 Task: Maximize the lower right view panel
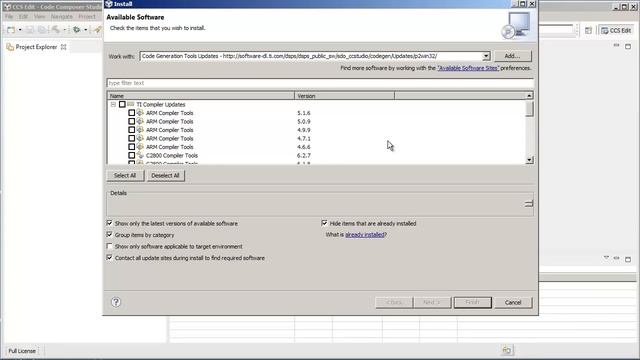coord(628,259)
